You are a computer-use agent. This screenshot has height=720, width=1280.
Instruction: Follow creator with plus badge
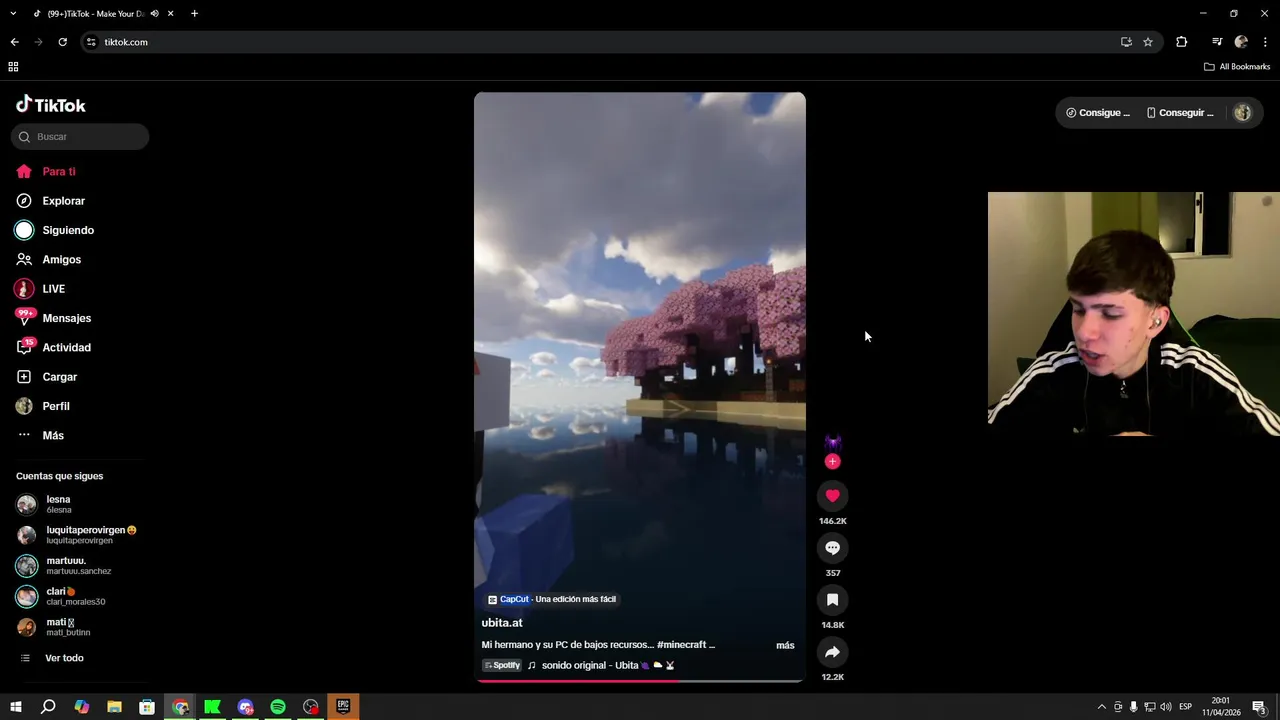coord(832,462)
